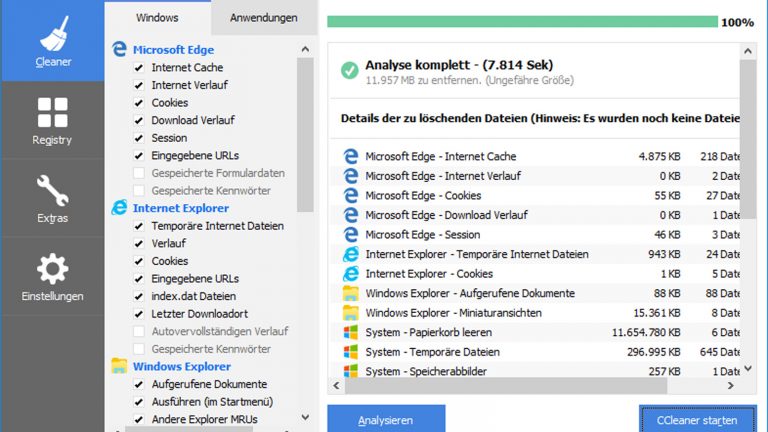Image resolution: width=768 pixels, height=432 pixels.
Task: Switch to the Windows tab
Action: [157, 18]
